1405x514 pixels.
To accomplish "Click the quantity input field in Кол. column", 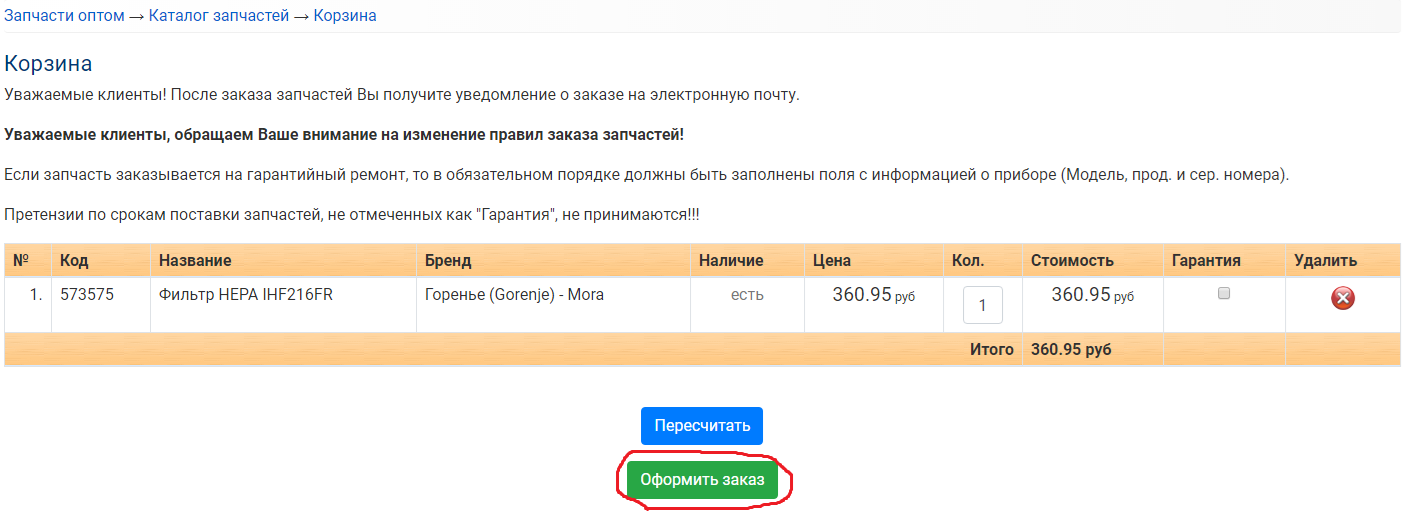I will point(982,305).
